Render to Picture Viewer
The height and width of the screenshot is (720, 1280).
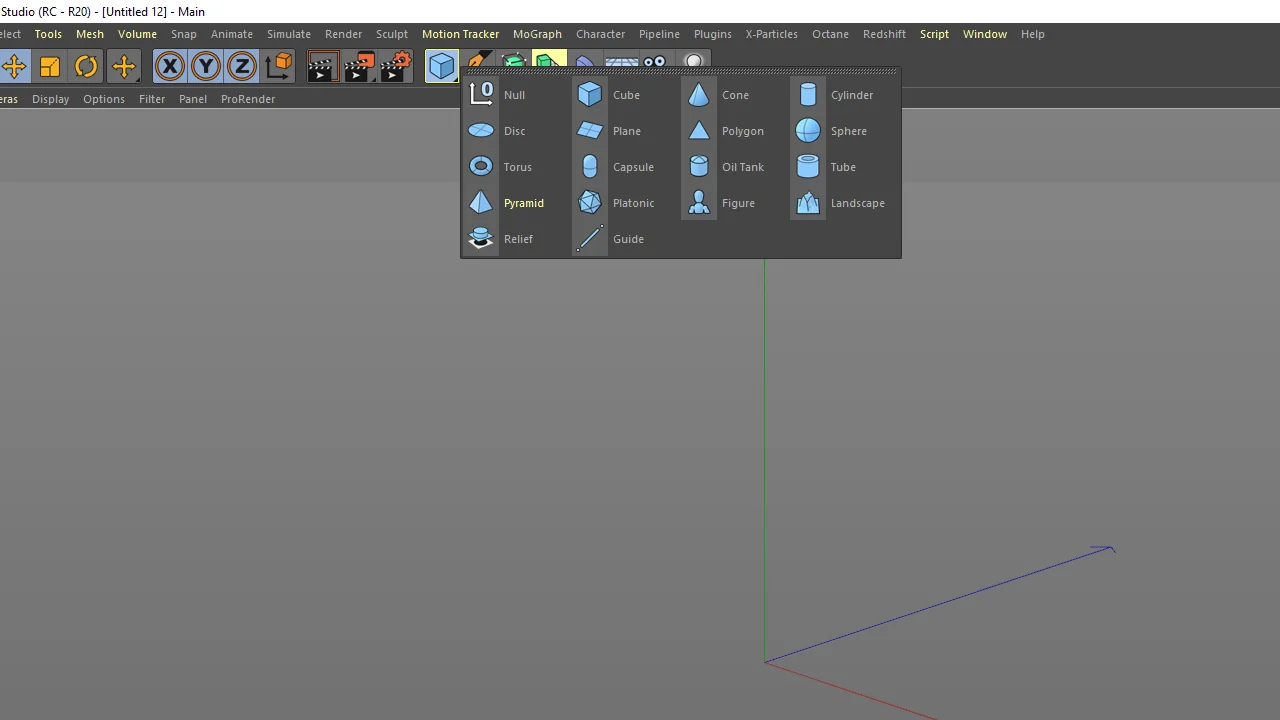click(x=359, y=67)
